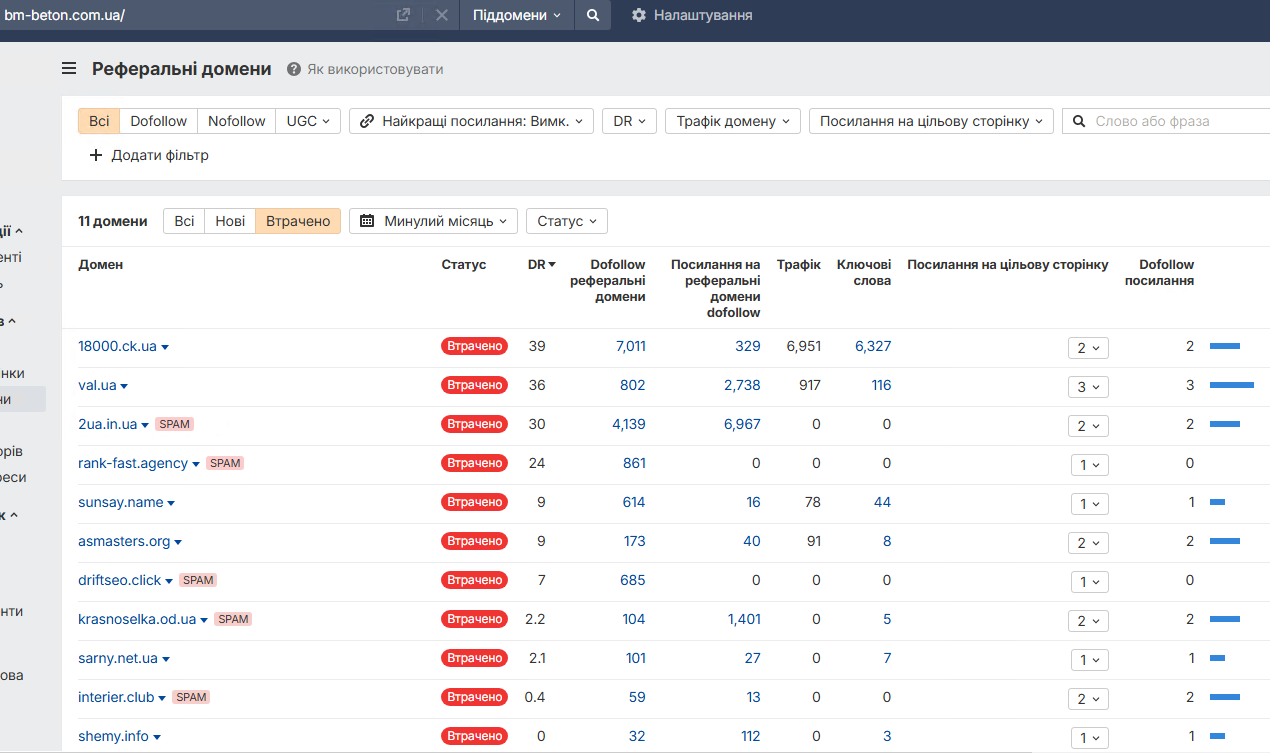This screenshot has width=1270, height=753.
Task: Click the open-in-new-tab icon in URL bar
Action: pos(403,15)
